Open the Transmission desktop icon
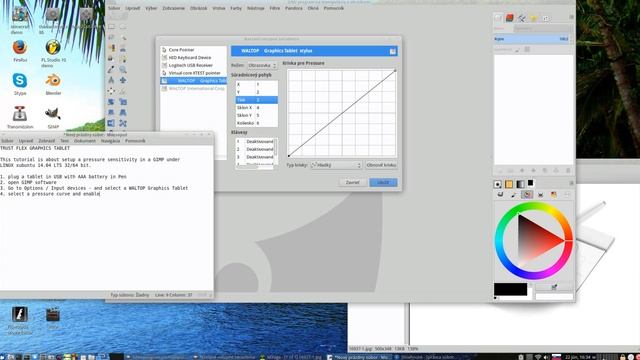The height and width of the screenshot is (360, 640). [20, 118]
